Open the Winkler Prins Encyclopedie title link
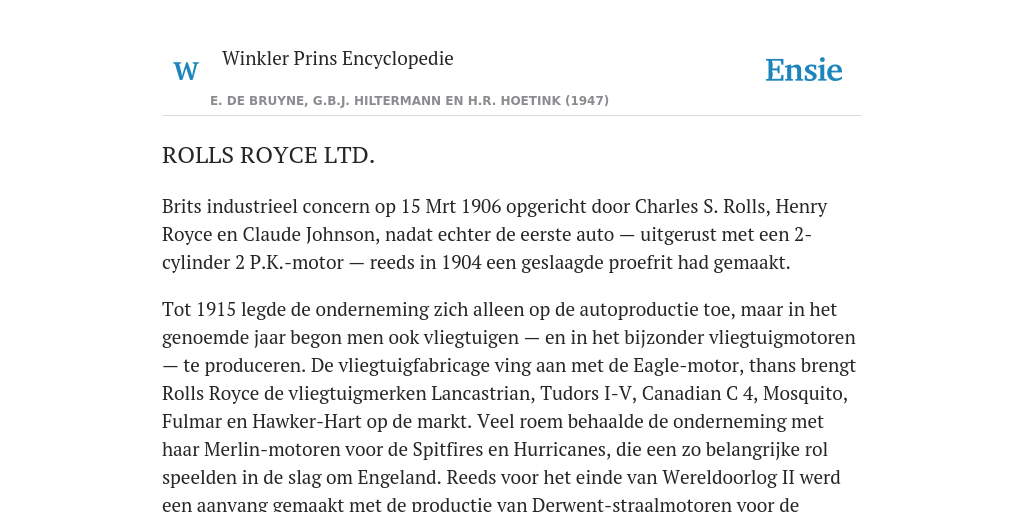The image size is (1024, 512). click(337, 58)
